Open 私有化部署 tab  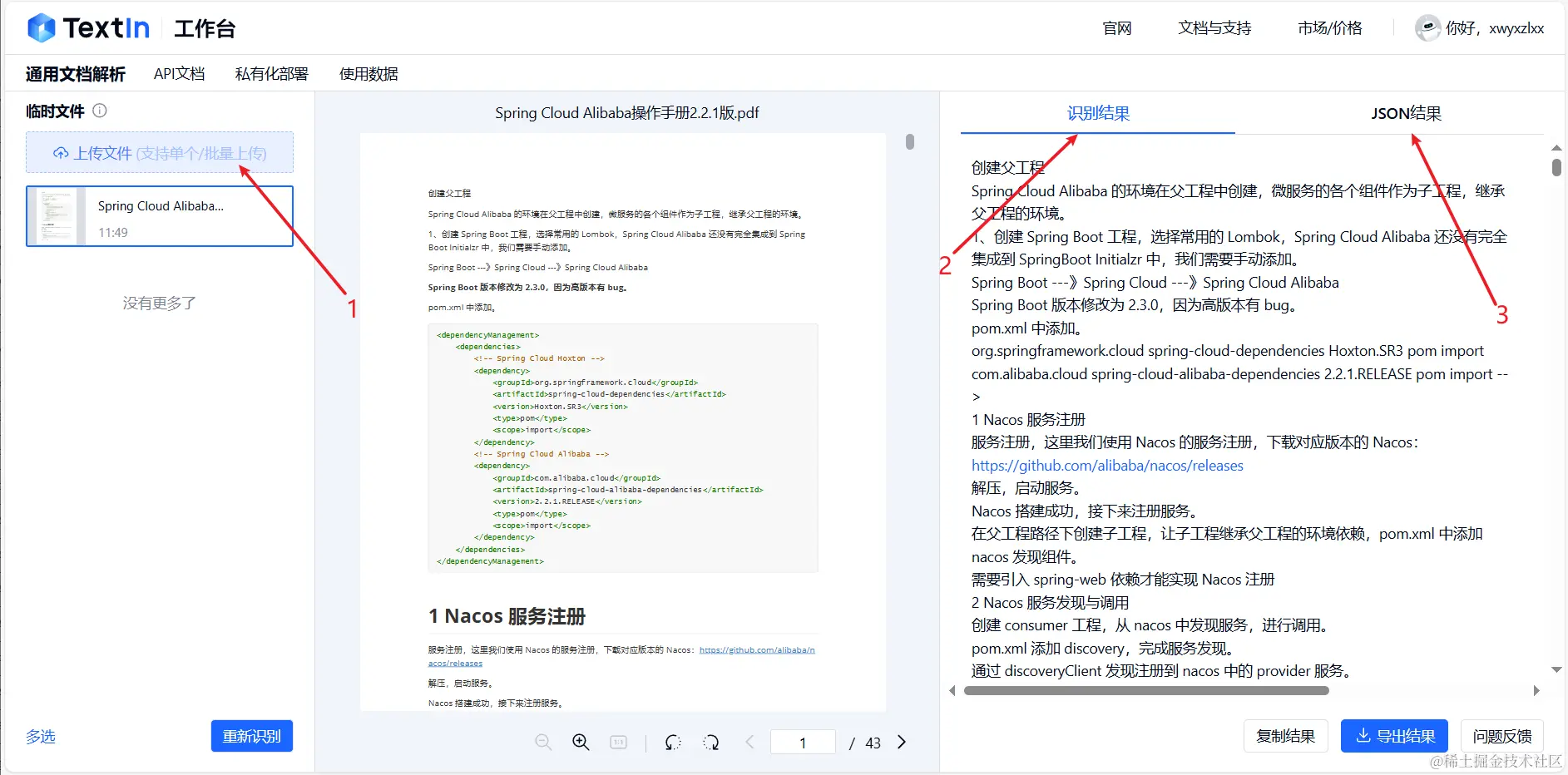click(x=272, y=74)
